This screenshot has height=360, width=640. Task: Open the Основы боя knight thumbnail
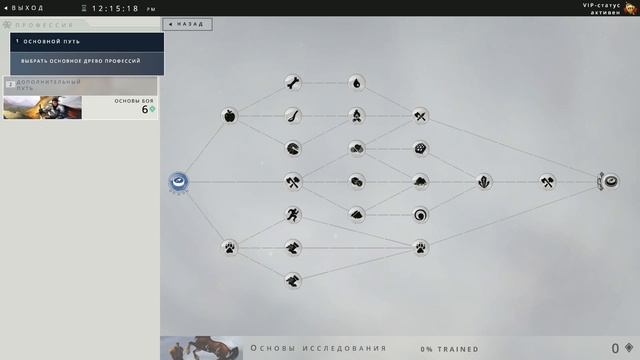coord(42,107)
